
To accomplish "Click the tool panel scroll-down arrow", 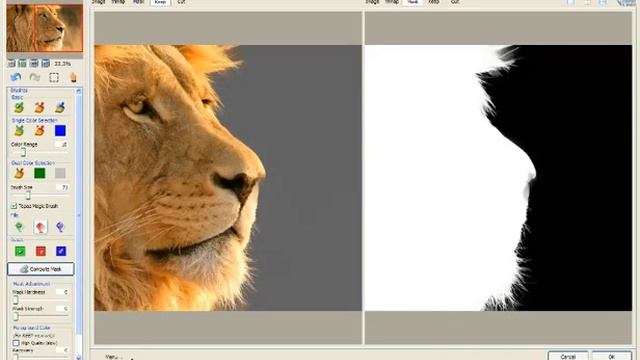I will click(78, 357).
